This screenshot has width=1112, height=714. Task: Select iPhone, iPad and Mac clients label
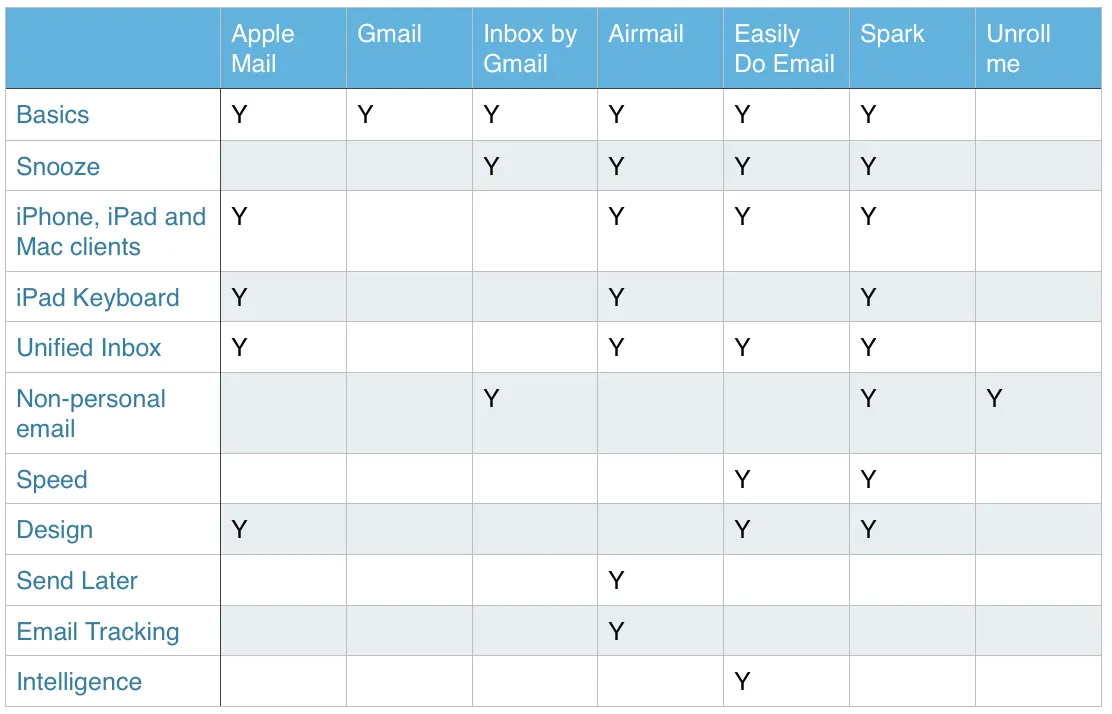tap(111, 232)
